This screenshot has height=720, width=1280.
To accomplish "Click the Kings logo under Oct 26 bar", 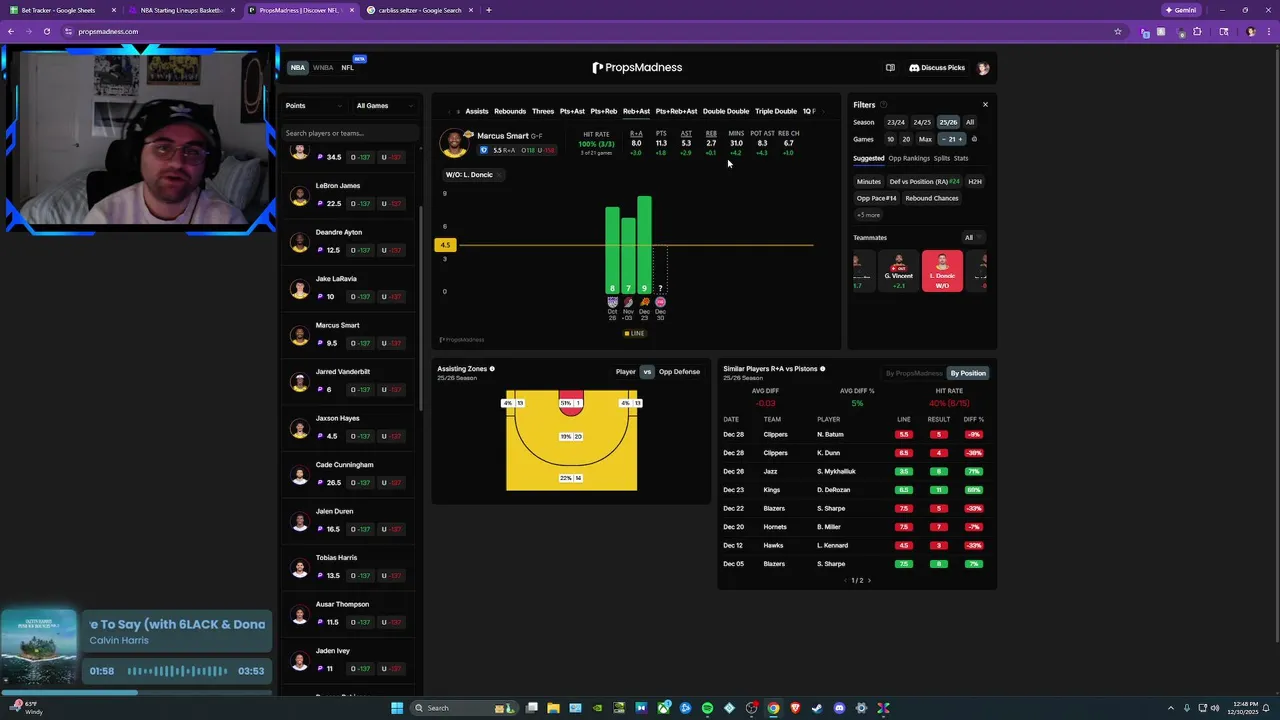I will (613, 302).
